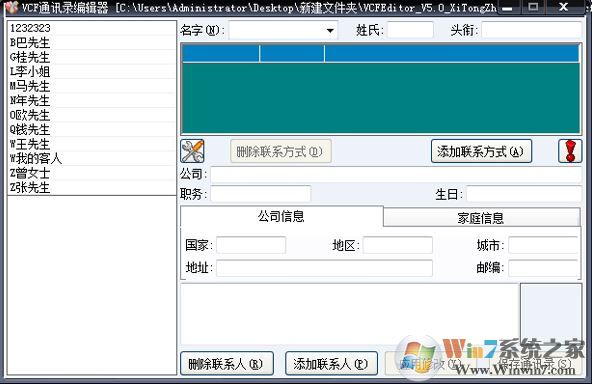Switch to the 家庭信息 tab
This screenshot has height=384, width=592.
click(x=481, y=218)
